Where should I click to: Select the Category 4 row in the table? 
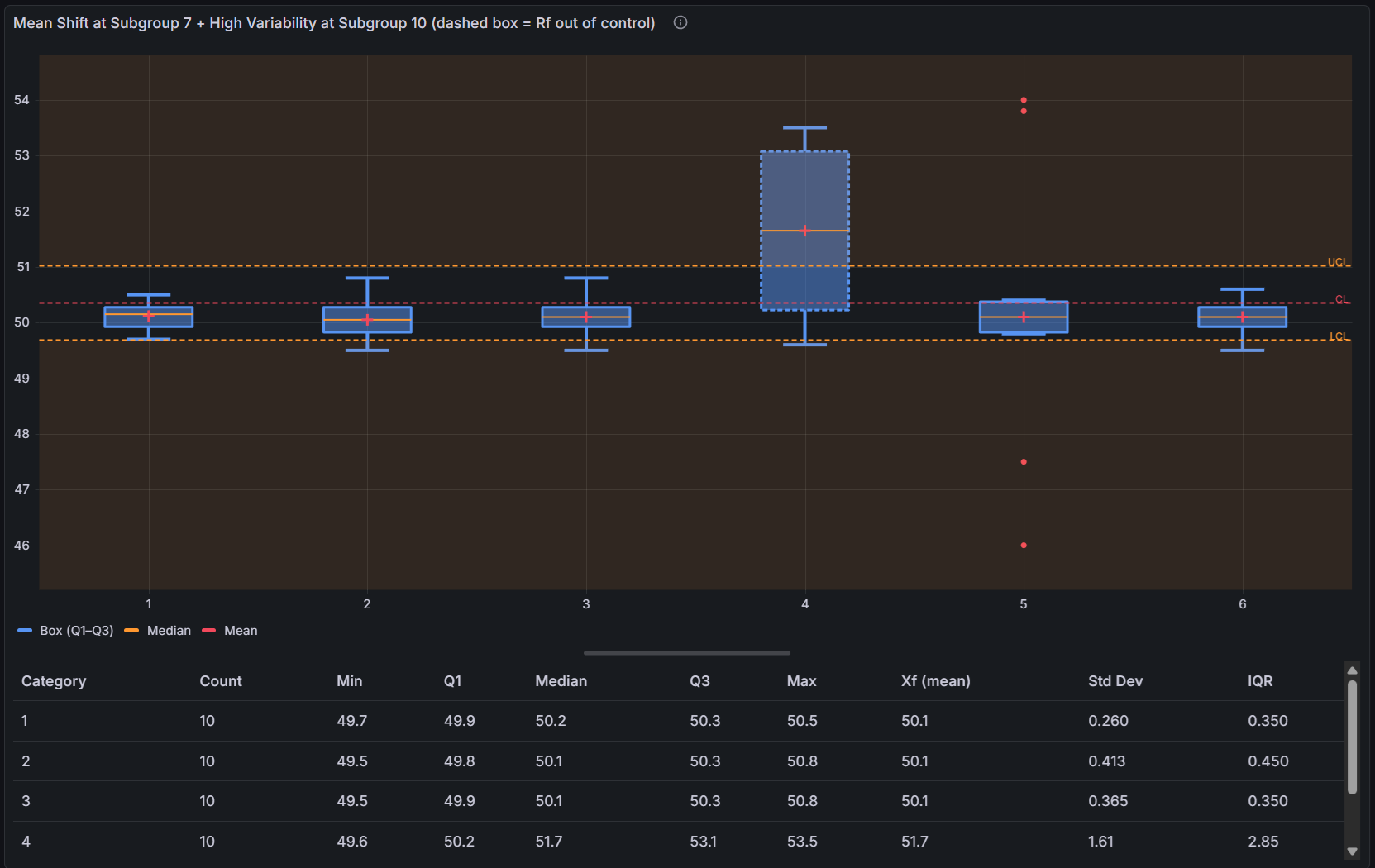(331, 842)
